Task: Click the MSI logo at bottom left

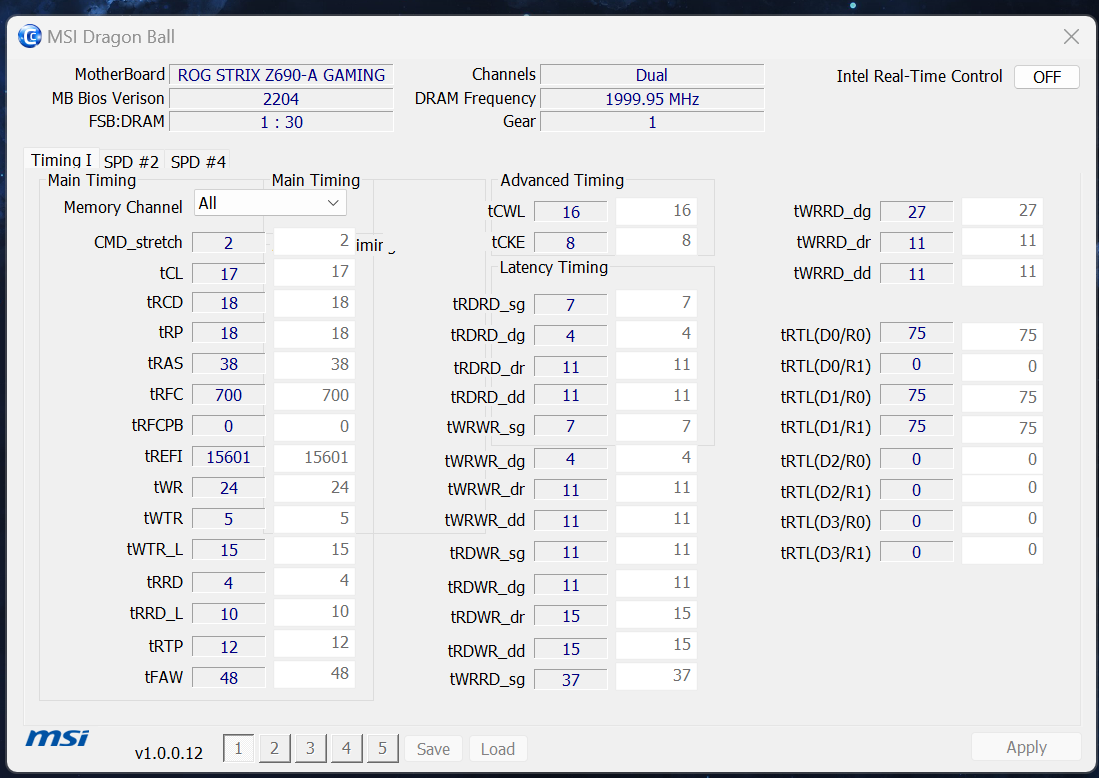Action: pyautogui.click(x=57, y=738)
